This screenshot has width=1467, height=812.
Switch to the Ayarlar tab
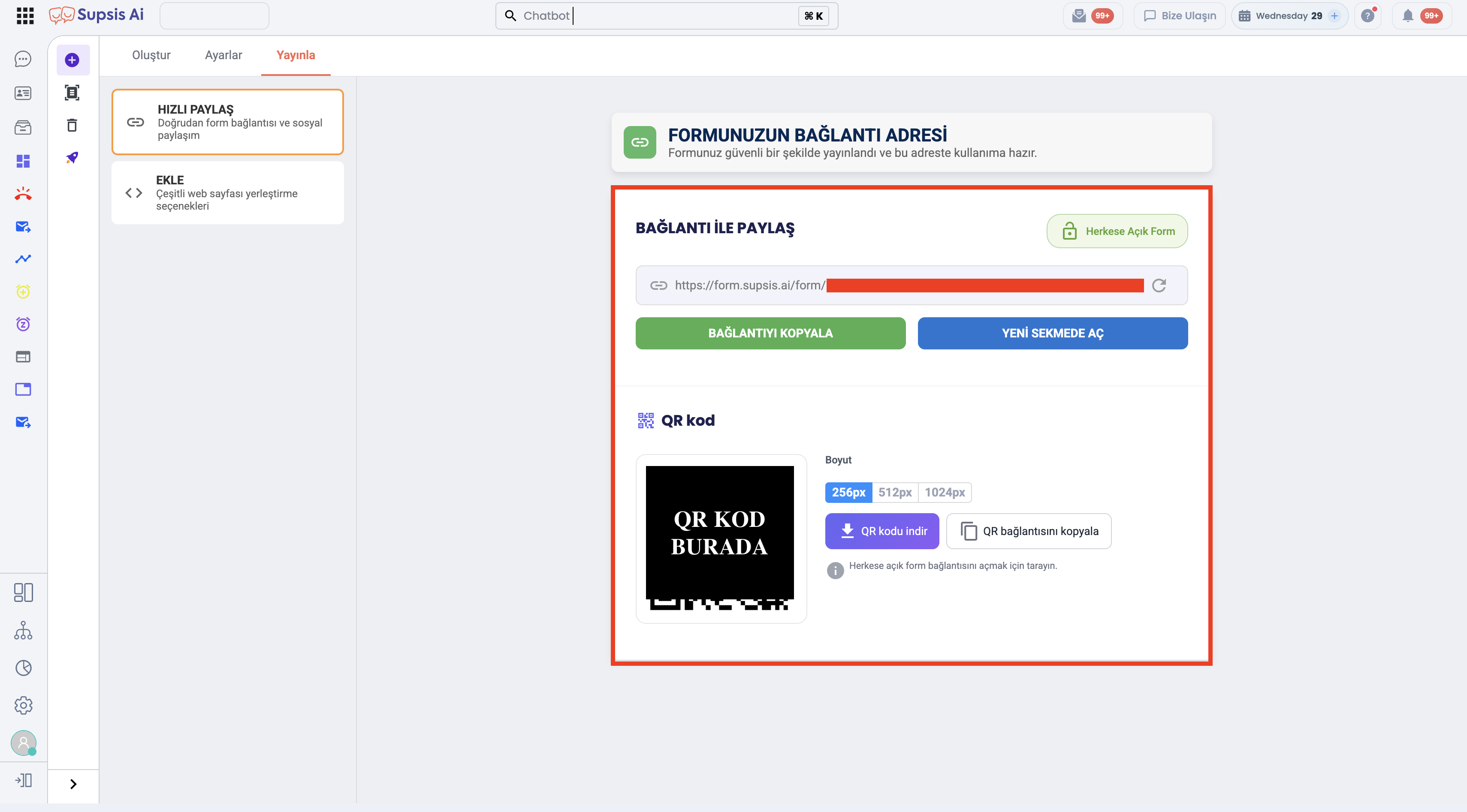click(223, 54)
